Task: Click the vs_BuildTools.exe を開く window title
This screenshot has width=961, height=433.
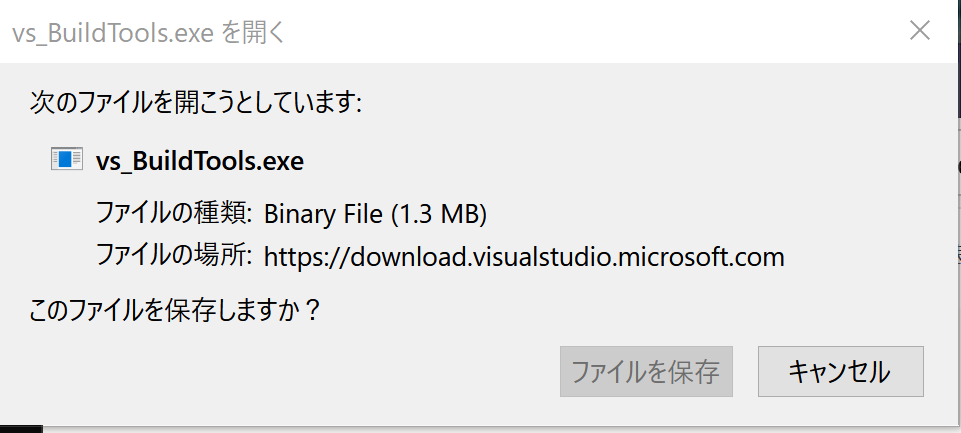Action: pos(149,33)
